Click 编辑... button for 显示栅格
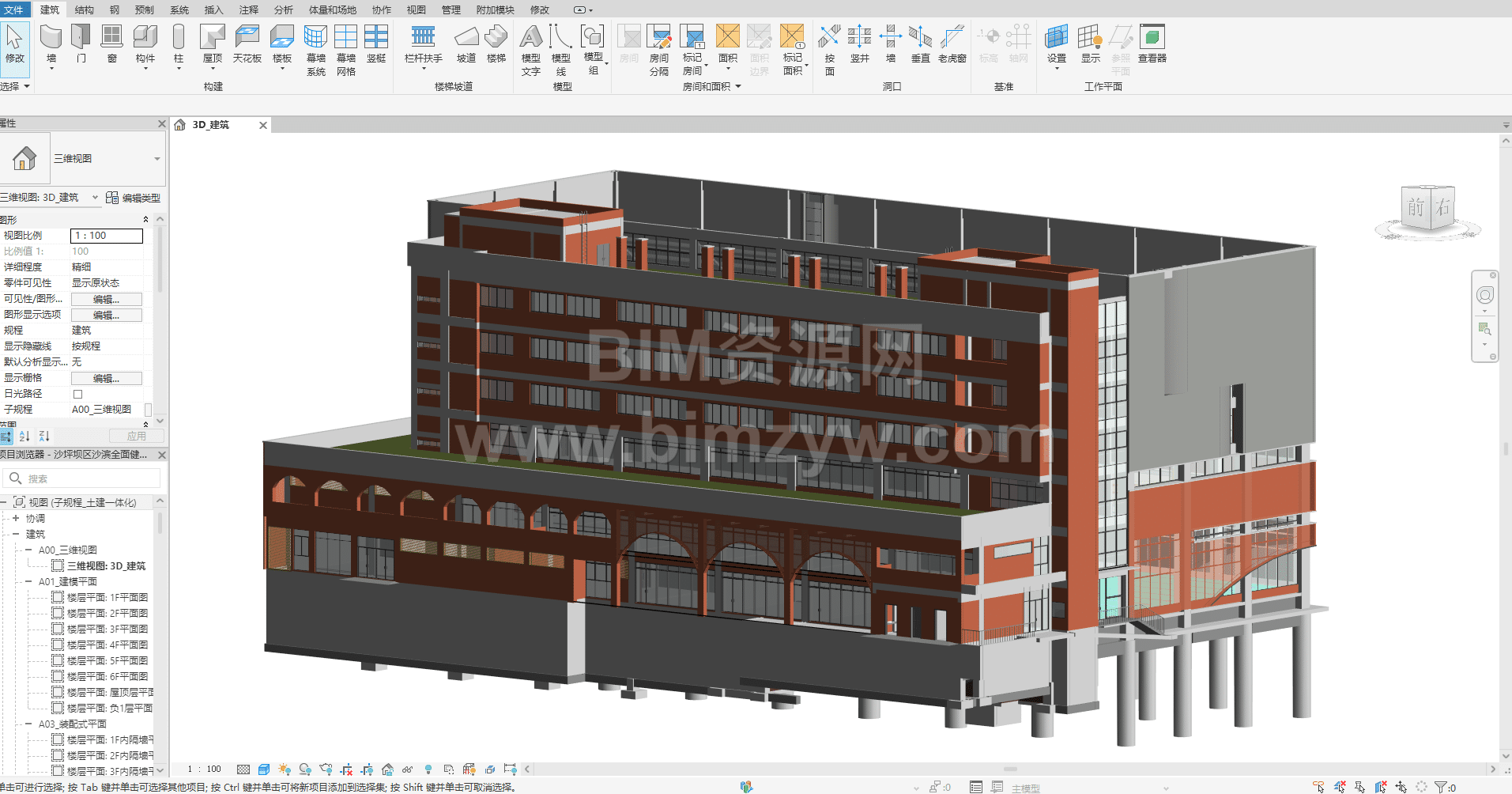Screen dimensions: 1512x794 [x=107, y=378]
